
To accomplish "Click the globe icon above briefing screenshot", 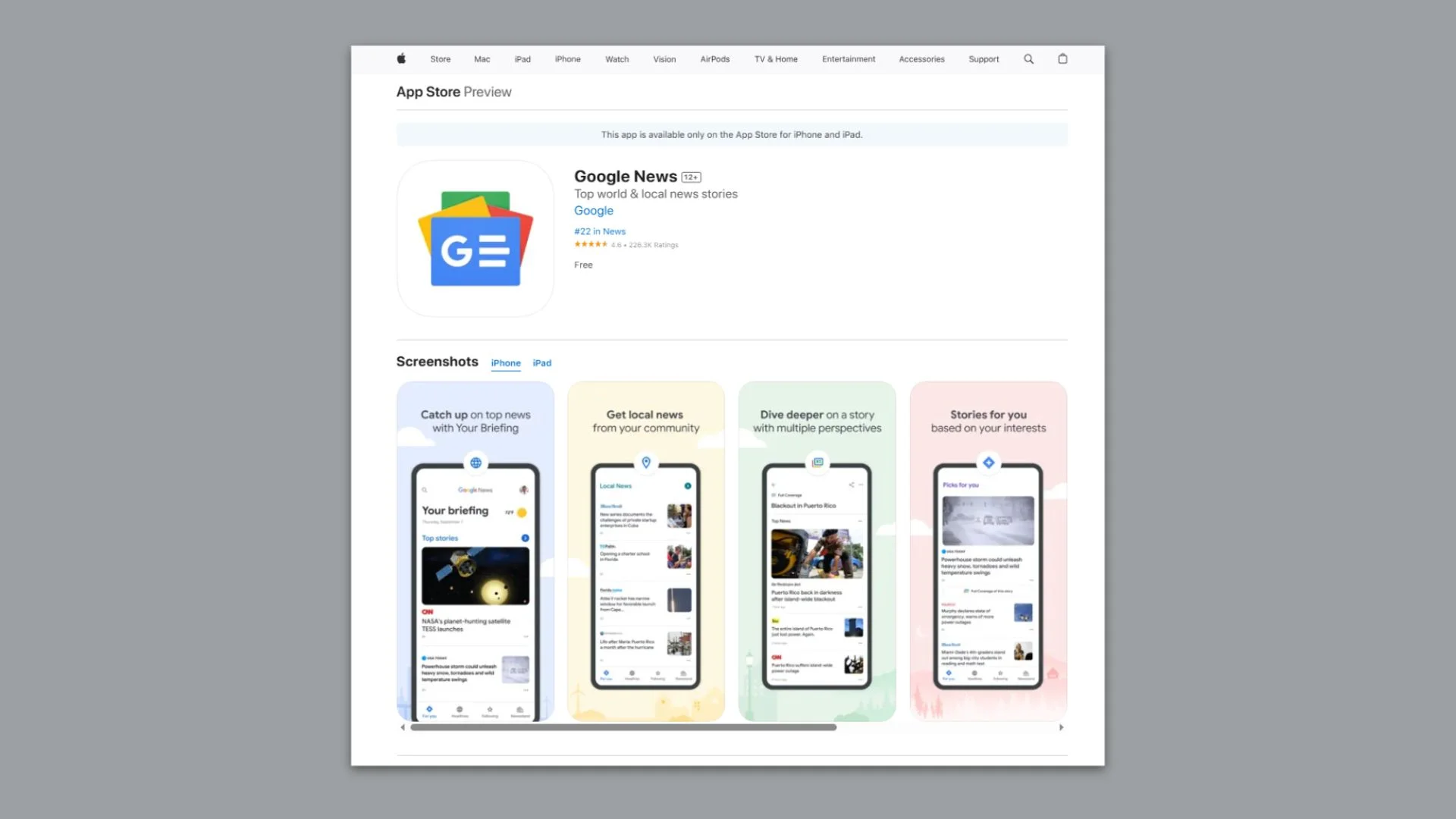I will 475,463.
